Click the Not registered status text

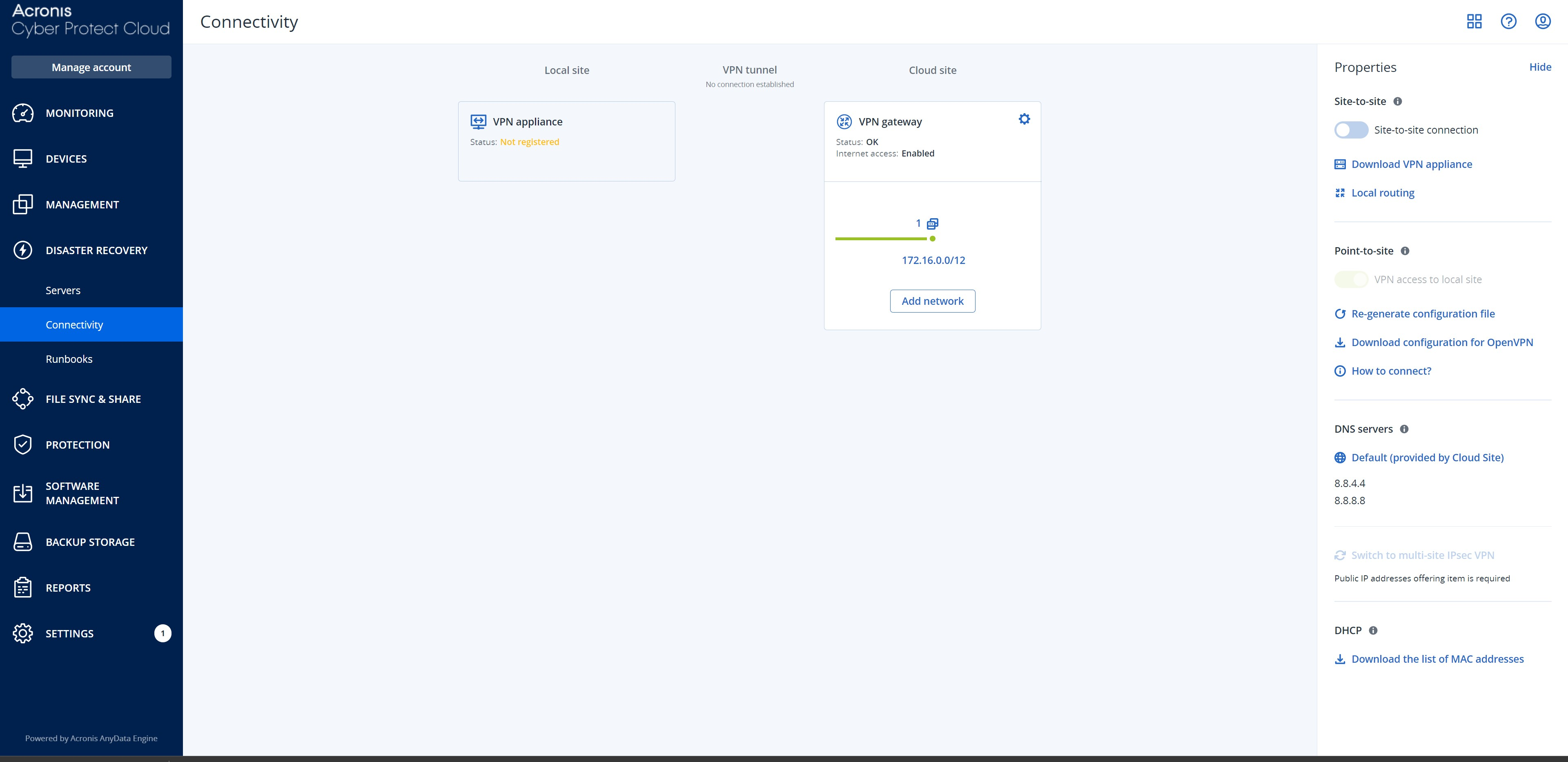tap(529, 142)
